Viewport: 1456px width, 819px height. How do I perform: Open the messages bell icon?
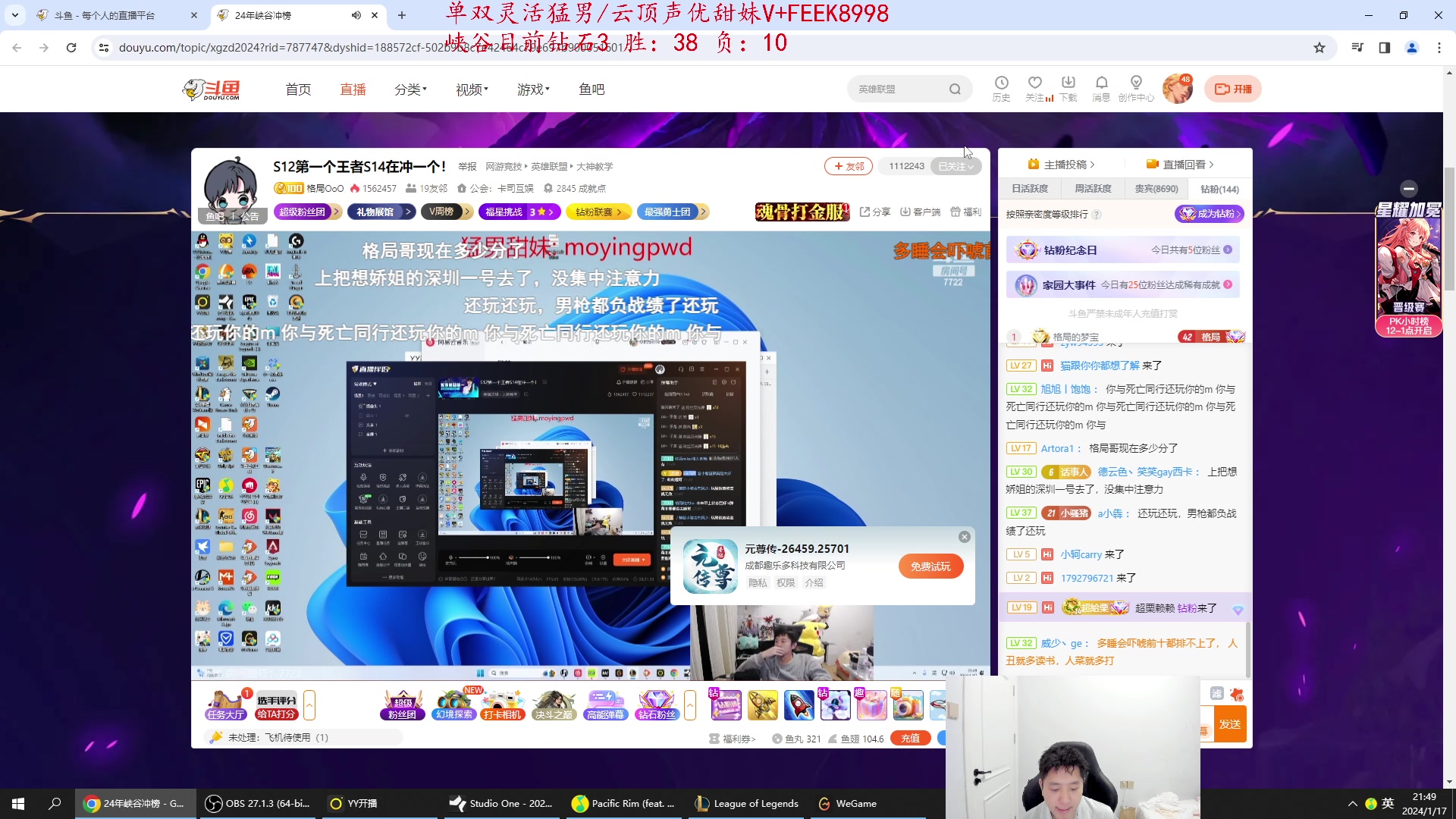click(x=1101, y=88)
